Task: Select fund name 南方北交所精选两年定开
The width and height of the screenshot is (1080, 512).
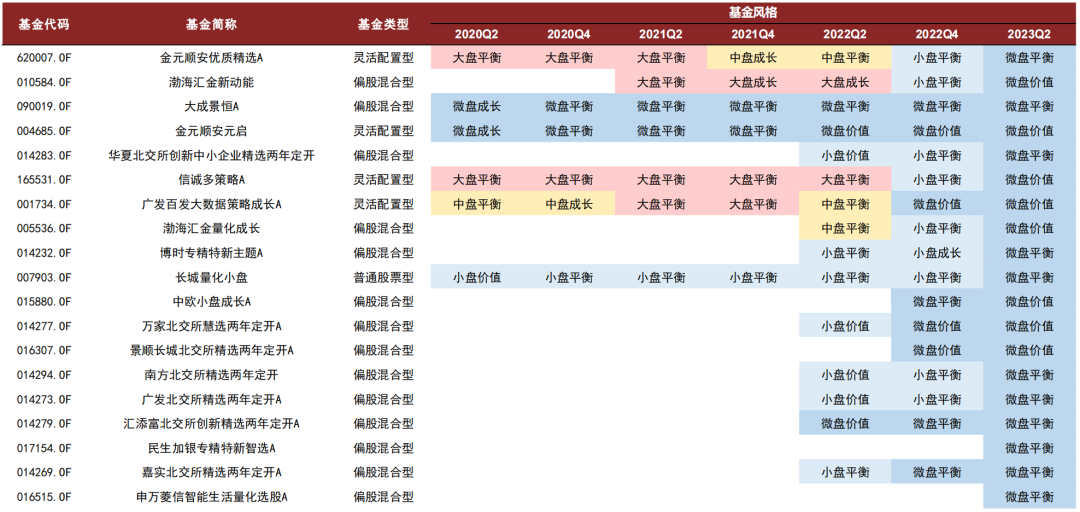Action: (212, 375)
